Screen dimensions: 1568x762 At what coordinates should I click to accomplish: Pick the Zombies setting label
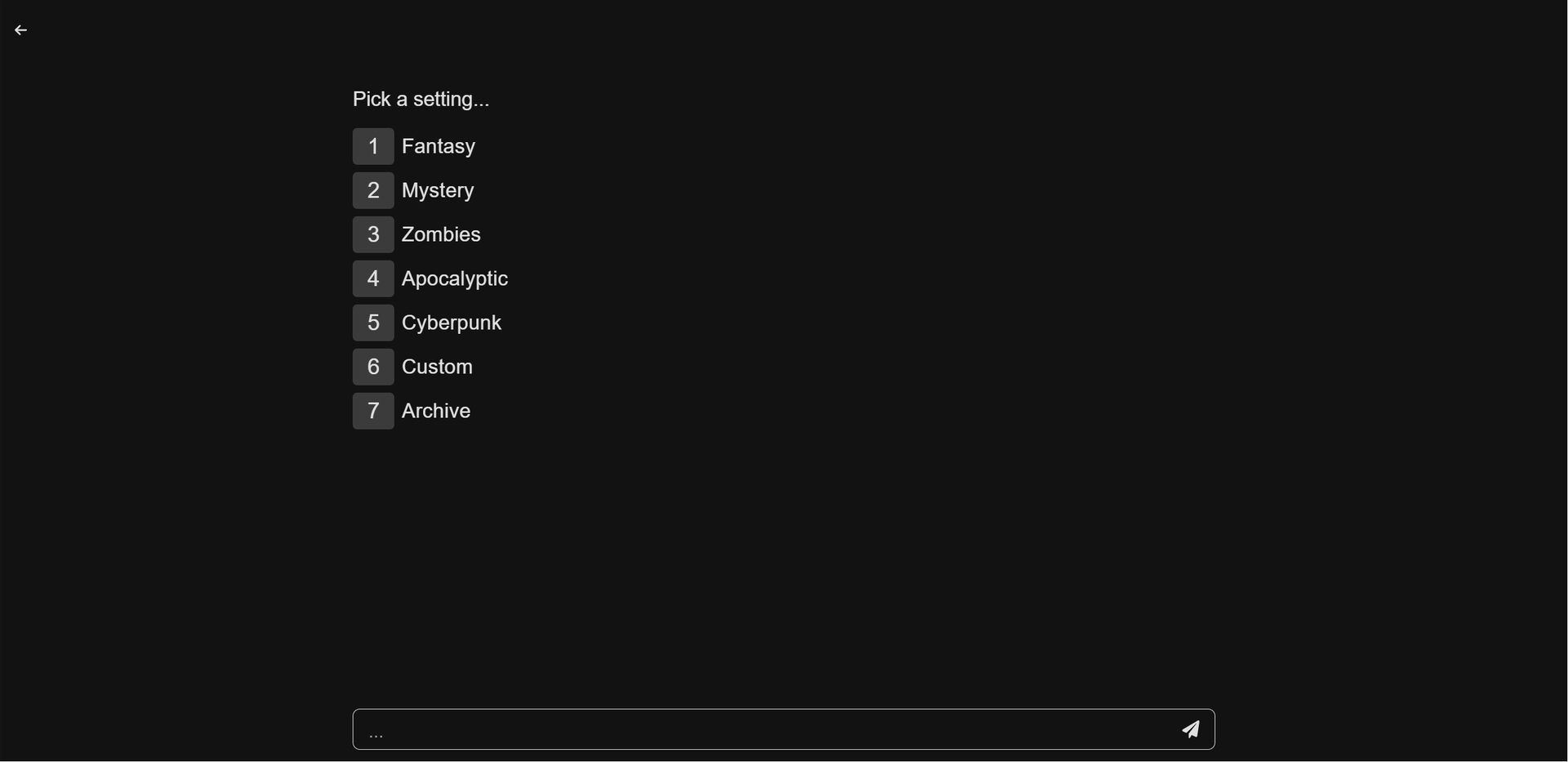[x=441, y=235]
